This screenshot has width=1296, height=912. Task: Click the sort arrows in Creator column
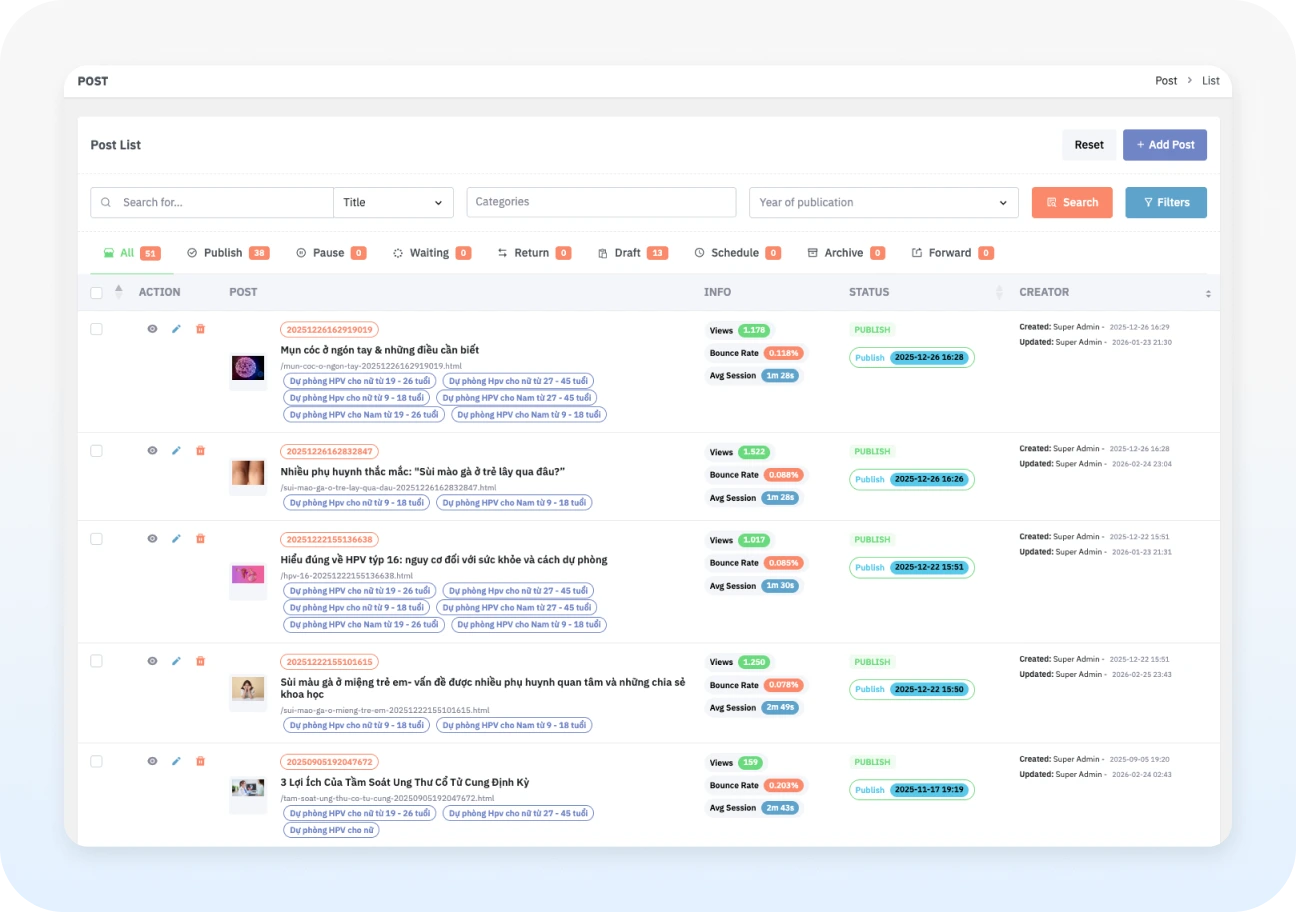coord(1208,293)
